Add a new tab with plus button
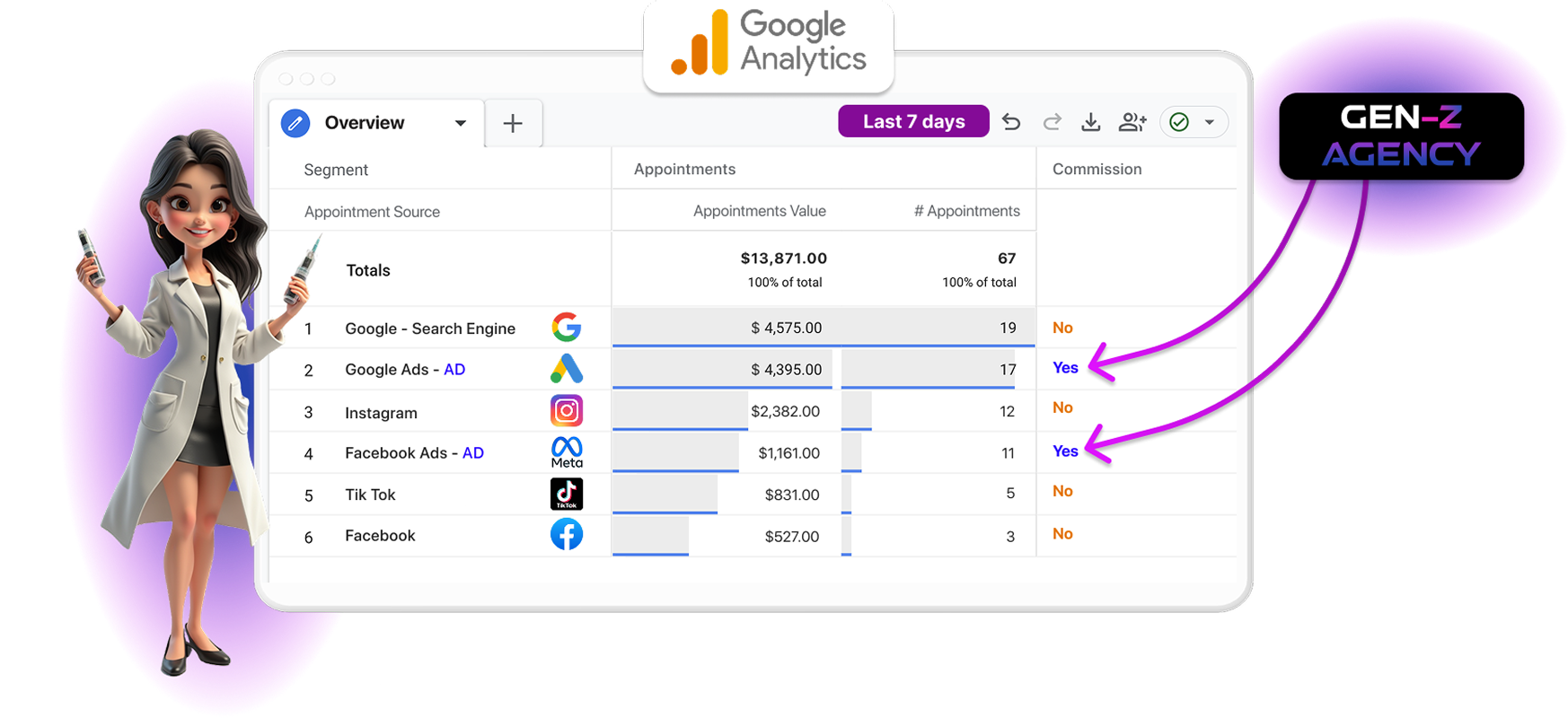Image resolution: width=1568 pixels, height=718 pixels. tap(513, 123)
